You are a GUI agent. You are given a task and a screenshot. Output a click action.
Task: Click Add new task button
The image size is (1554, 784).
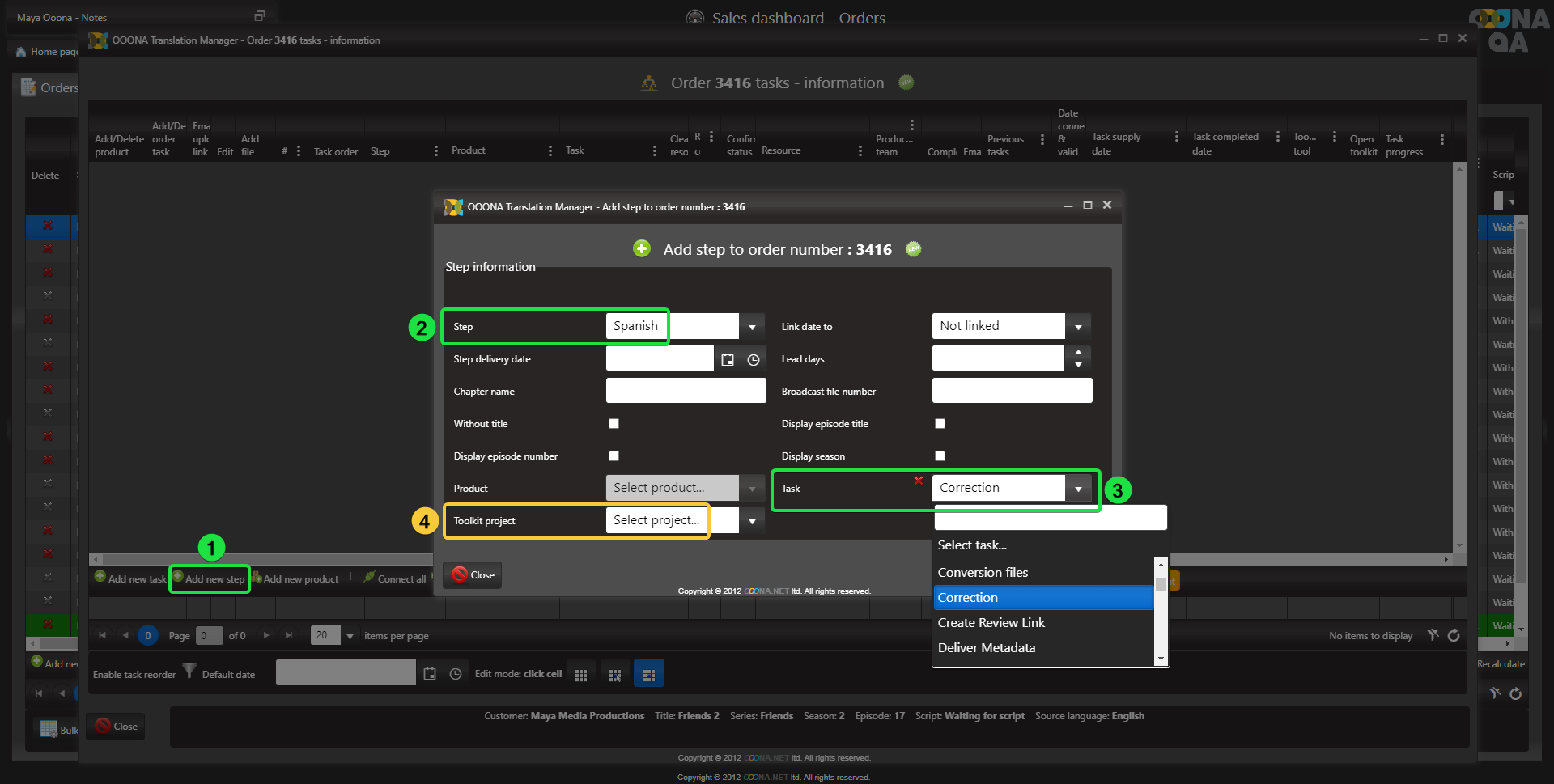[130, 578]
